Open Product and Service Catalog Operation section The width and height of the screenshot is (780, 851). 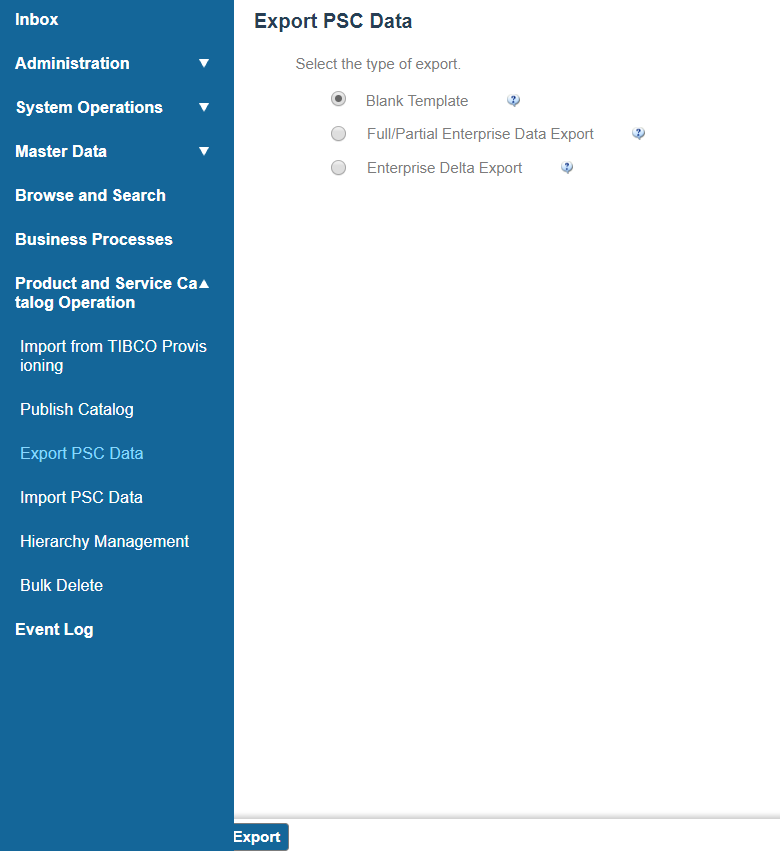coord(106,293)
